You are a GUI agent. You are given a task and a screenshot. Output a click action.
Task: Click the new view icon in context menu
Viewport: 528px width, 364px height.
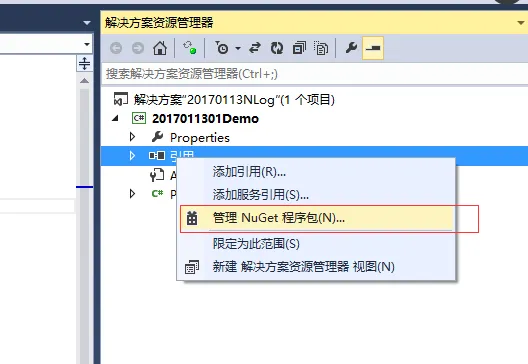[x=192, y=267]
